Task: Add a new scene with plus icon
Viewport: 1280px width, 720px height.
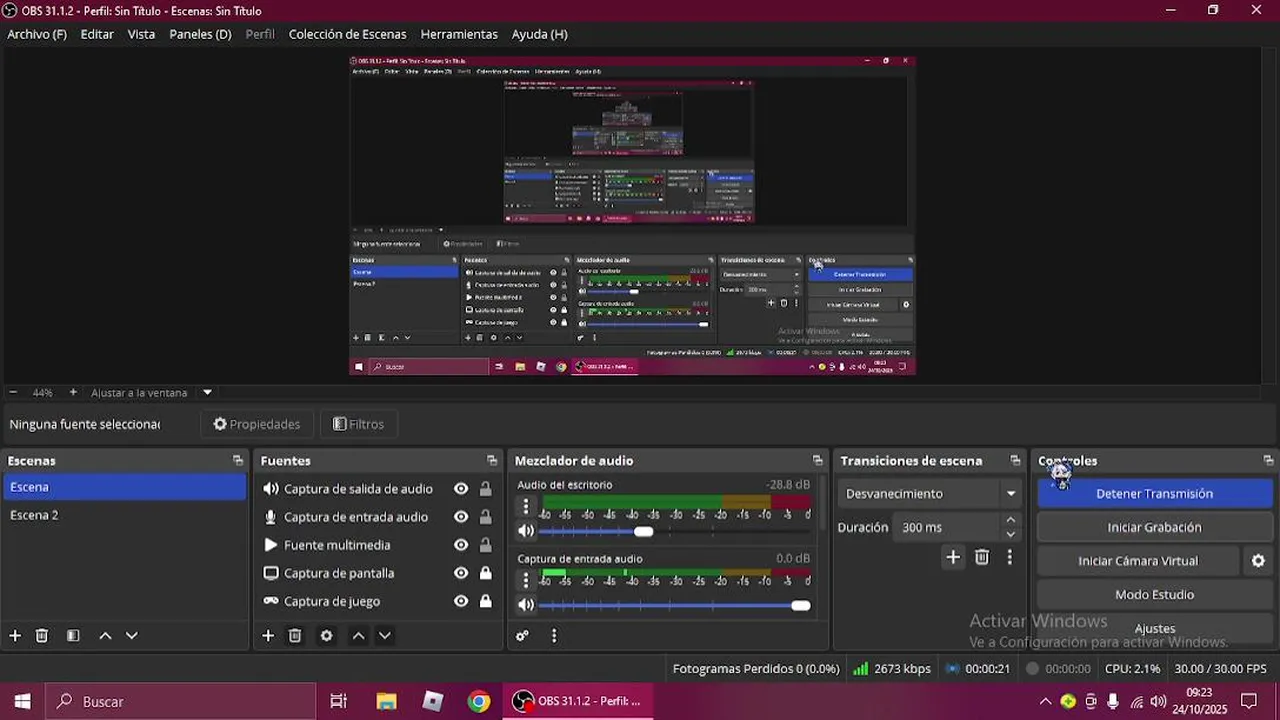Action: 15,635
